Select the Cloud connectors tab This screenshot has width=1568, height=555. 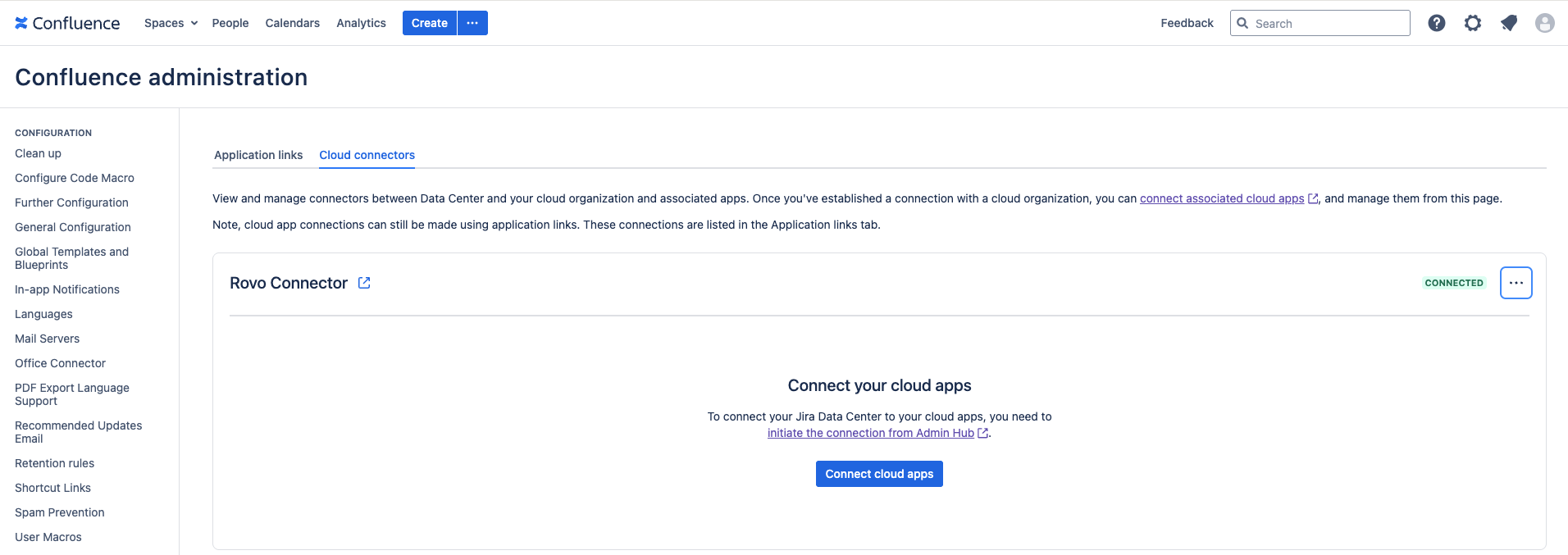pos(367,155)
